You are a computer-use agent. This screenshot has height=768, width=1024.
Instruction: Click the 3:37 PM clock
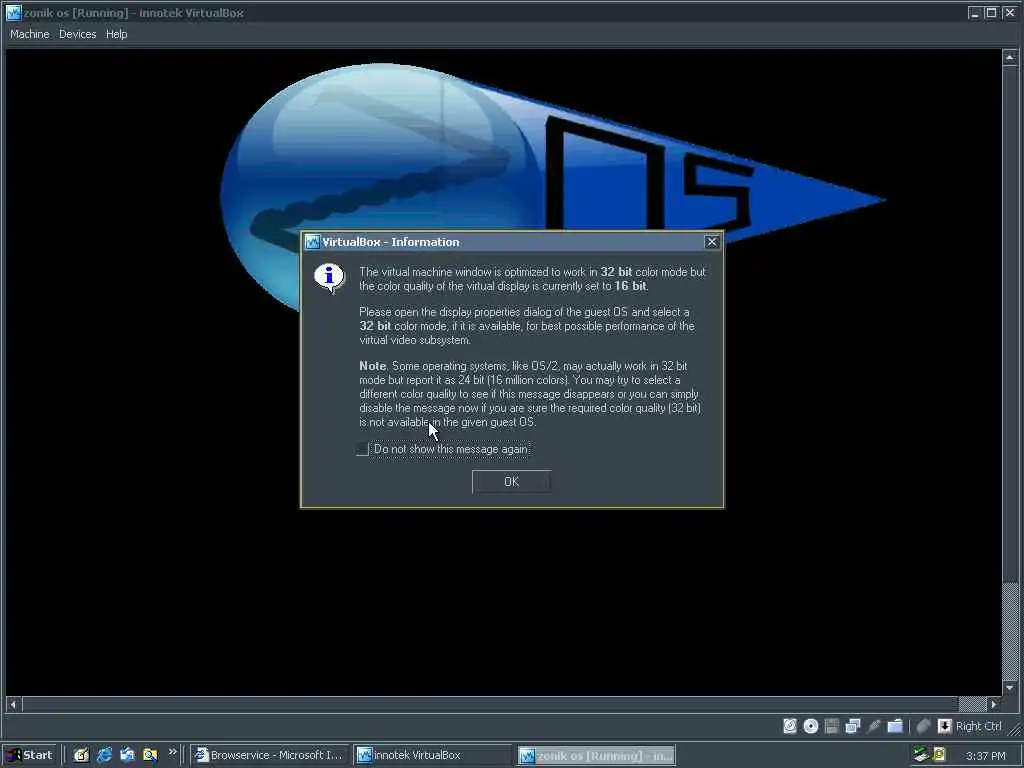[x=986, y=756]
